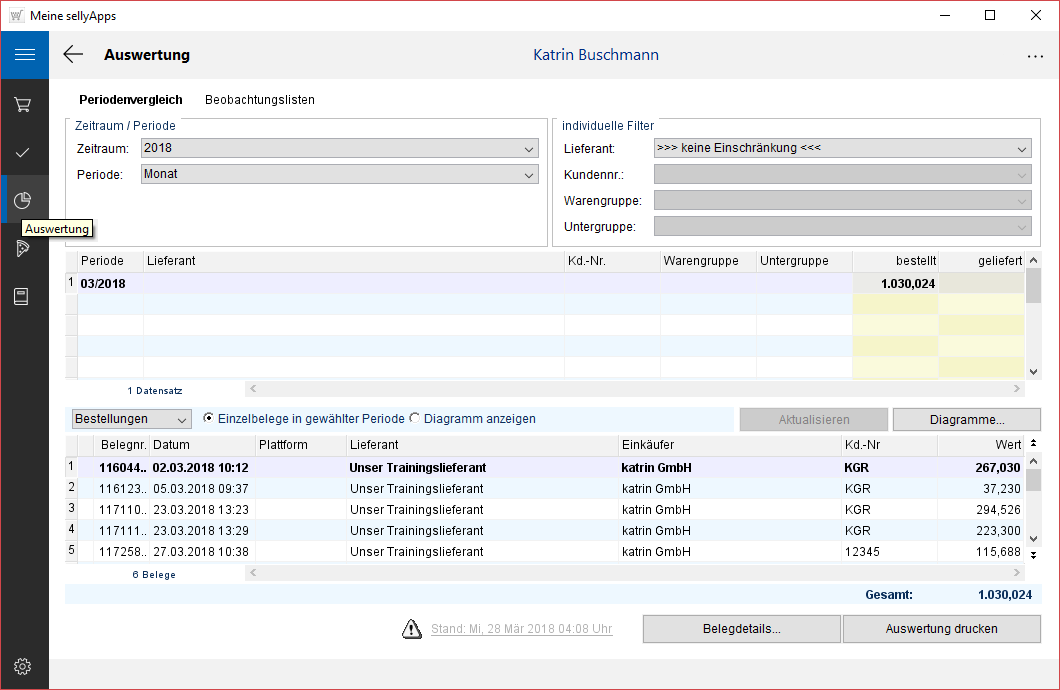1060x690 pixels.
Task: Select the 'Diagramm anzeigen' radio button
Action: [414, 419]
